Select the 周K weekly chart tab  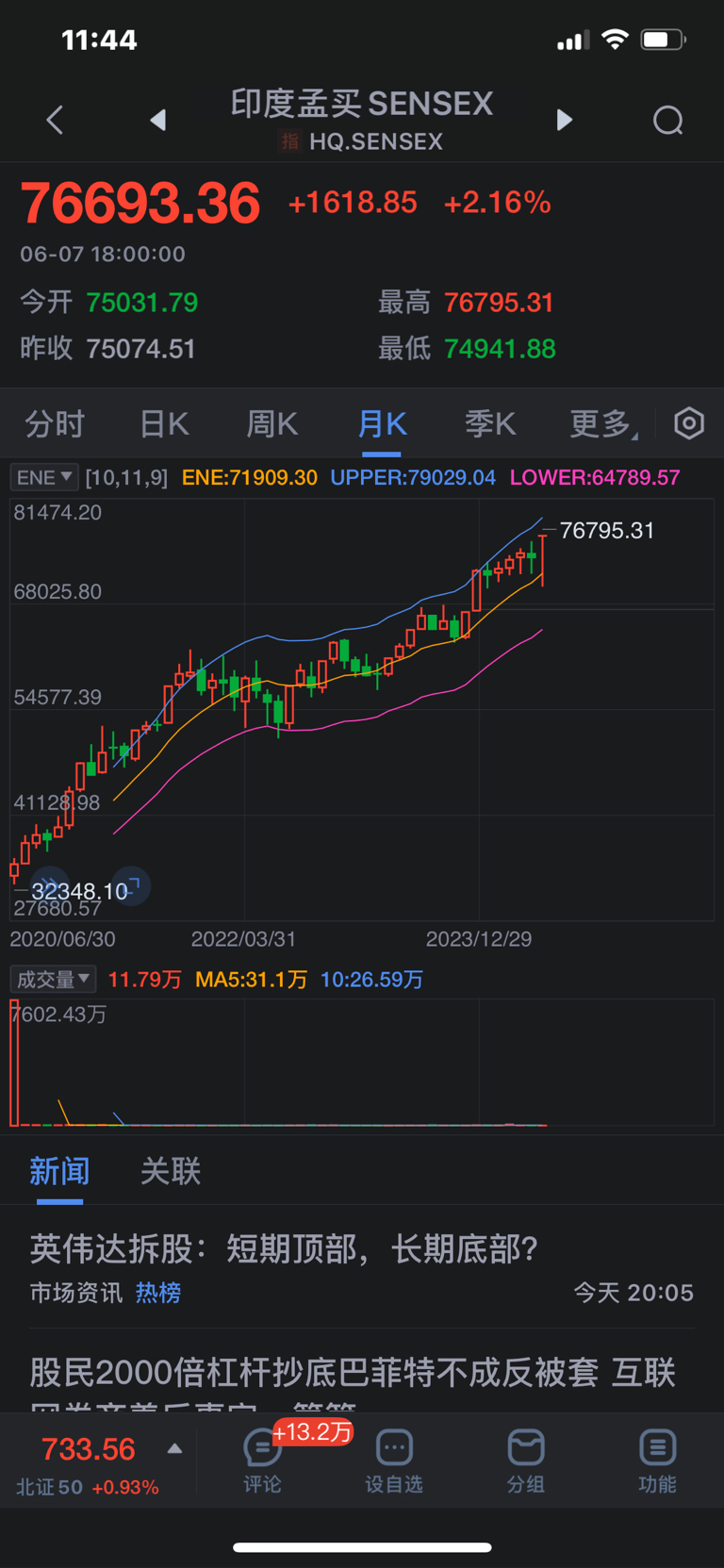[272, 423]
